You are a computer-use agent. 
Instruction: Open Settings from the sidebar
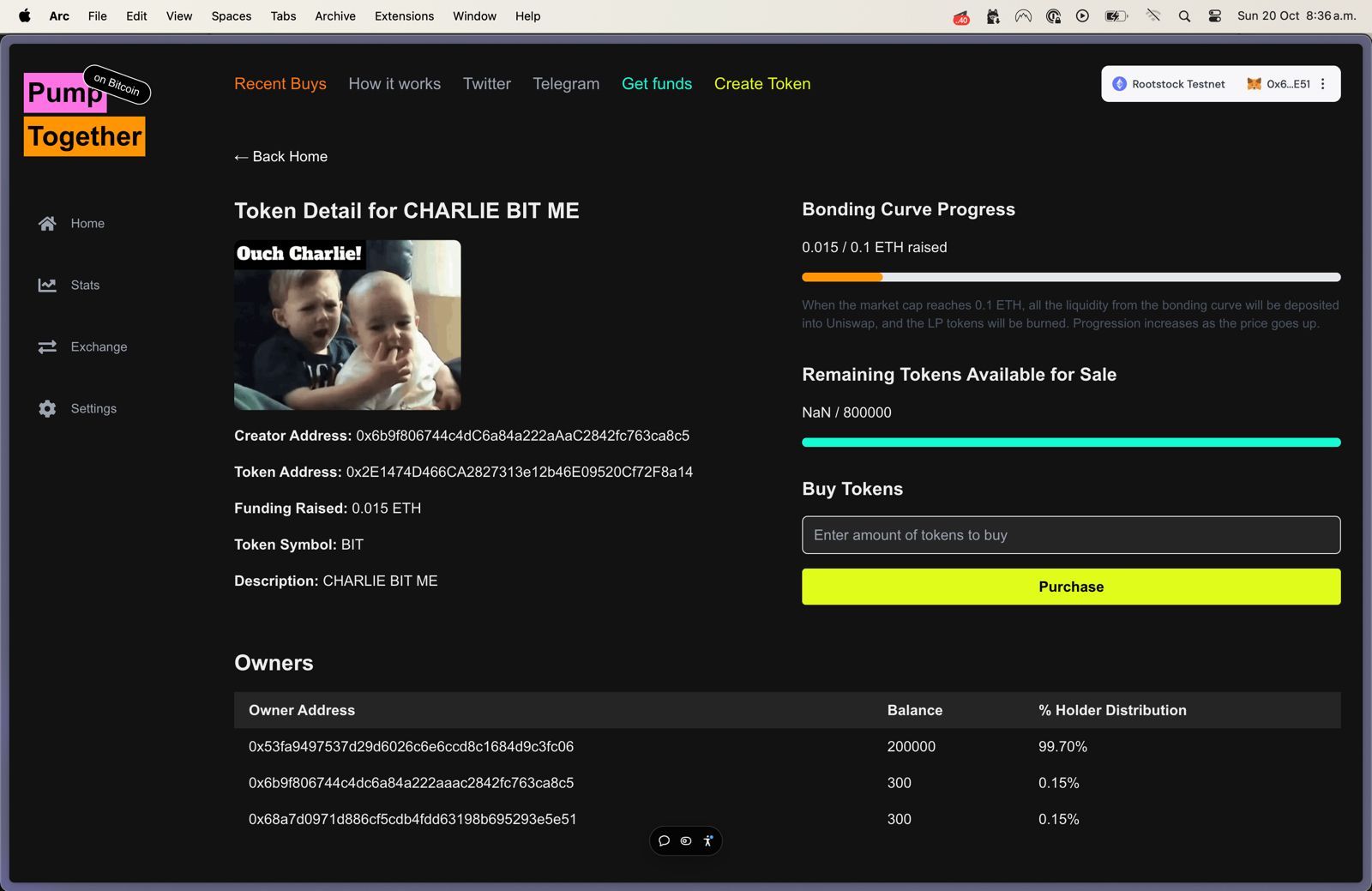click(93, 408)
